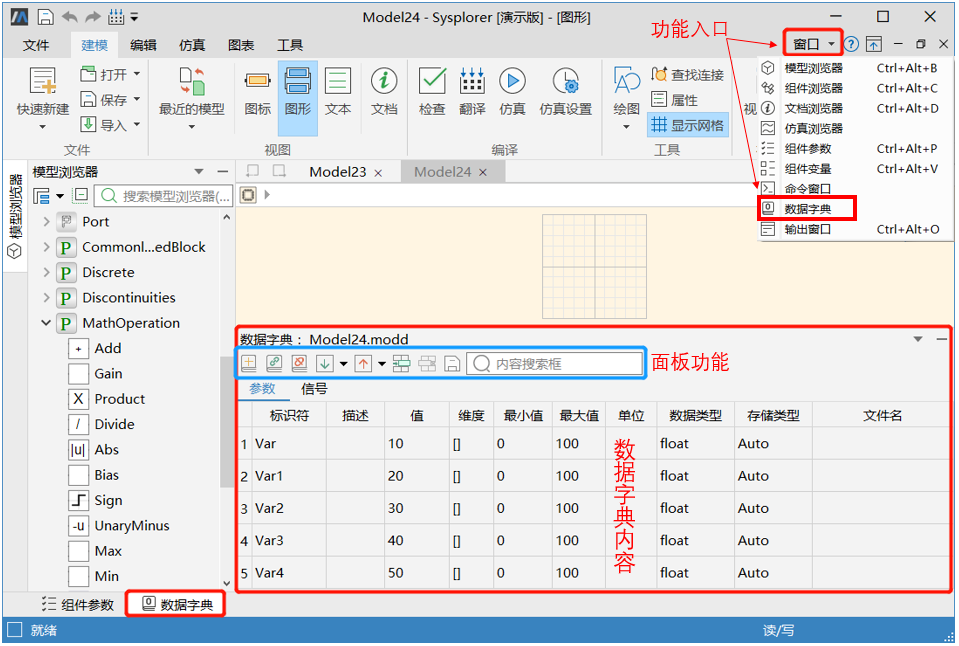Click the 仿真 simulate play icon
Screen dimensions: 959x646
(x=513, y=81)
